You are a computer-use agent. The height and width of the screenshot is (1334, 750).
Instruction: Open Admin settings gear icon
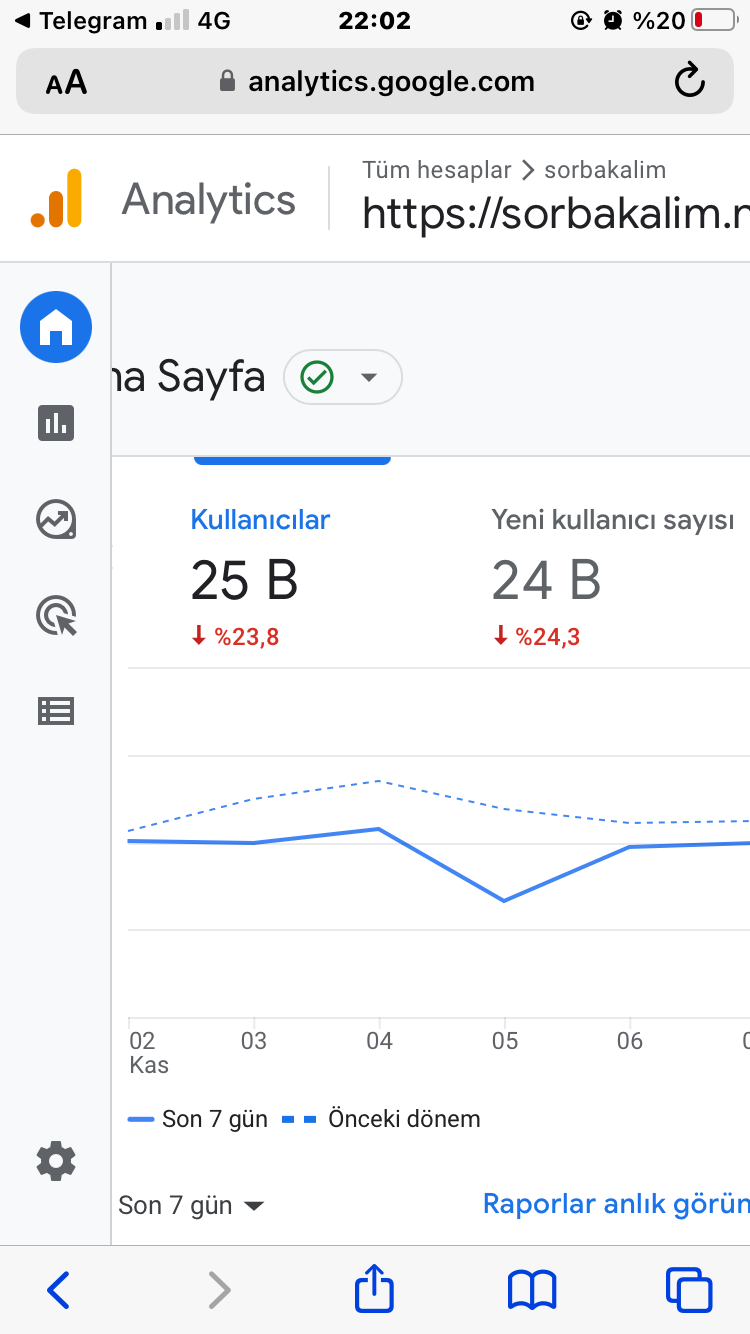[56, 1162]
